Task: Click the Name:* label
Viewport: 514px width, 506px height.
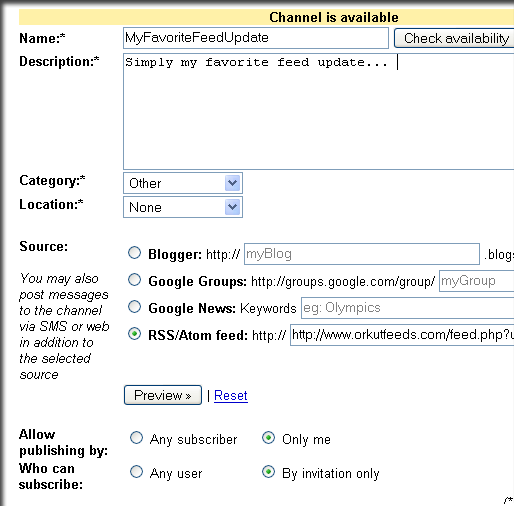Action: (42, 38)
